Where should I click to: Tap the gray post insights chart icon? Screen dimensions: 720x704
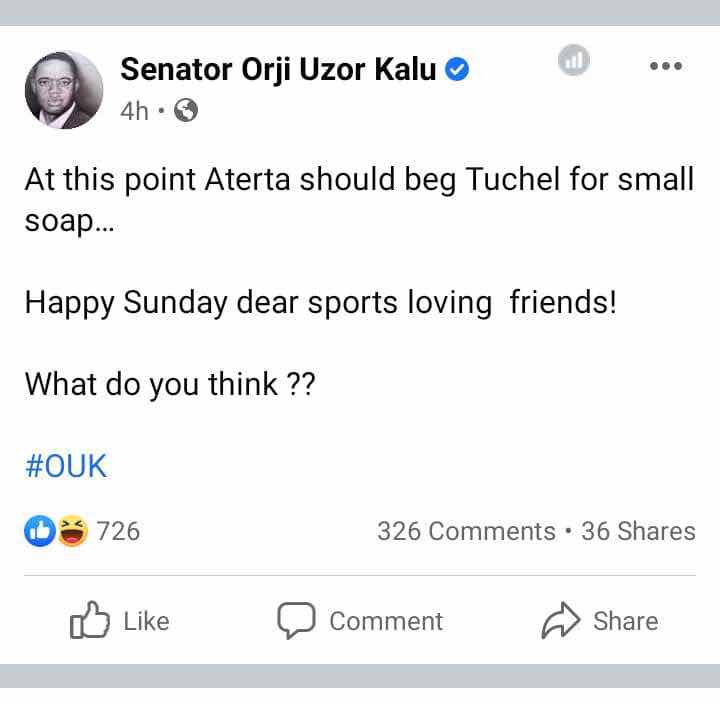(574, 60)
